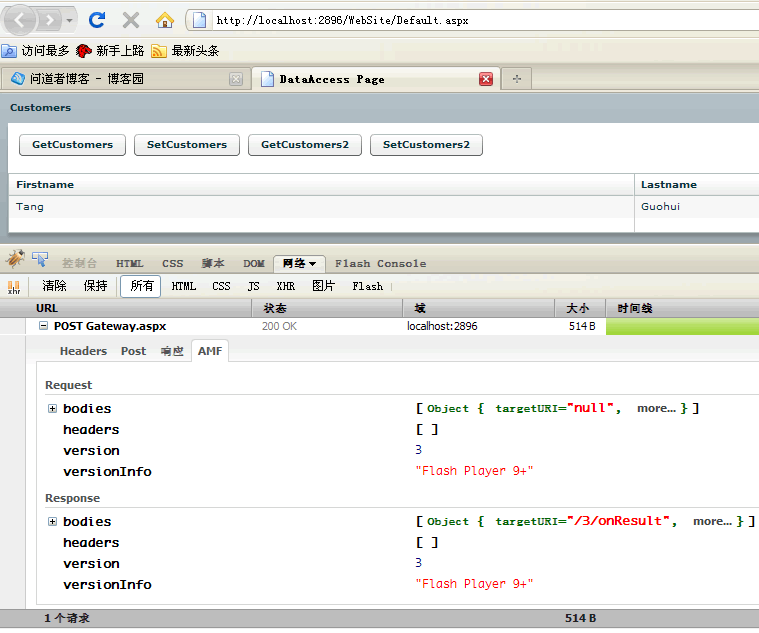Activate the Firebug element inspect icon
Viewport: 759px width, 633px height.
click(40, 260)
